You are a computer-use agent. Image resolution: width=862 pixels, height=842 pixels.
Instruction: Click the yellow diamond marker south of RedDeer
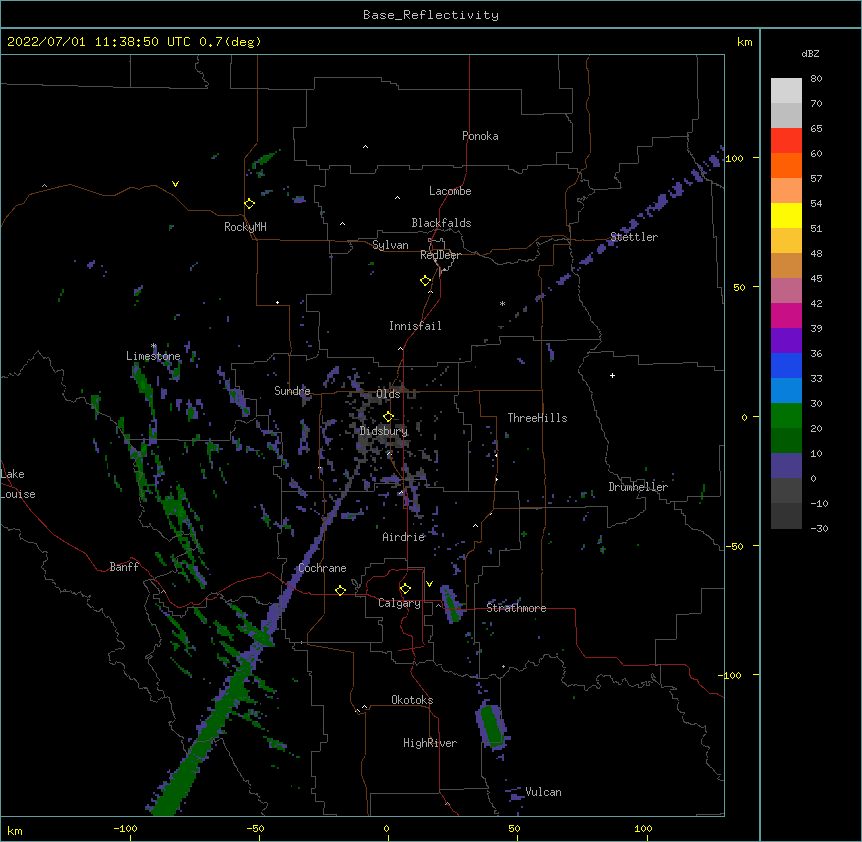(x=426, y=281)
